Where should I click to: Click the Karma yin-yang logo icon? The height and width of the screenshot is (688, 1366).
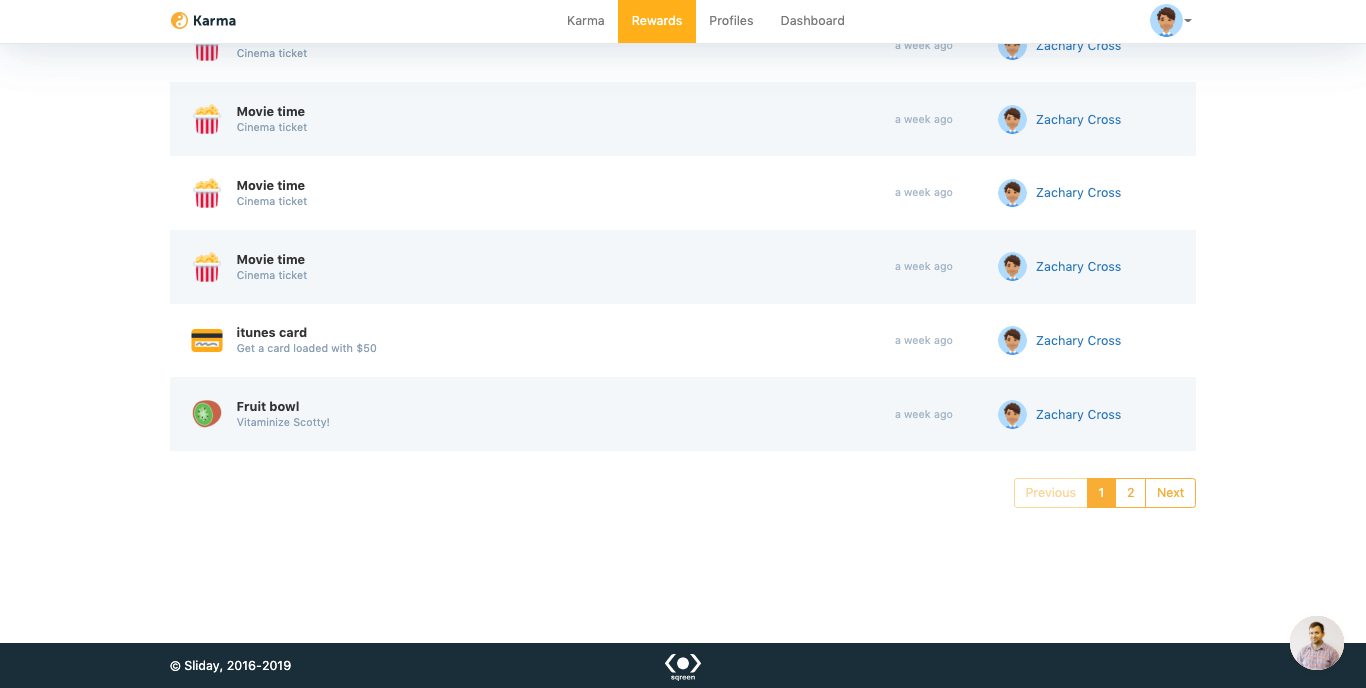point(179,20)
